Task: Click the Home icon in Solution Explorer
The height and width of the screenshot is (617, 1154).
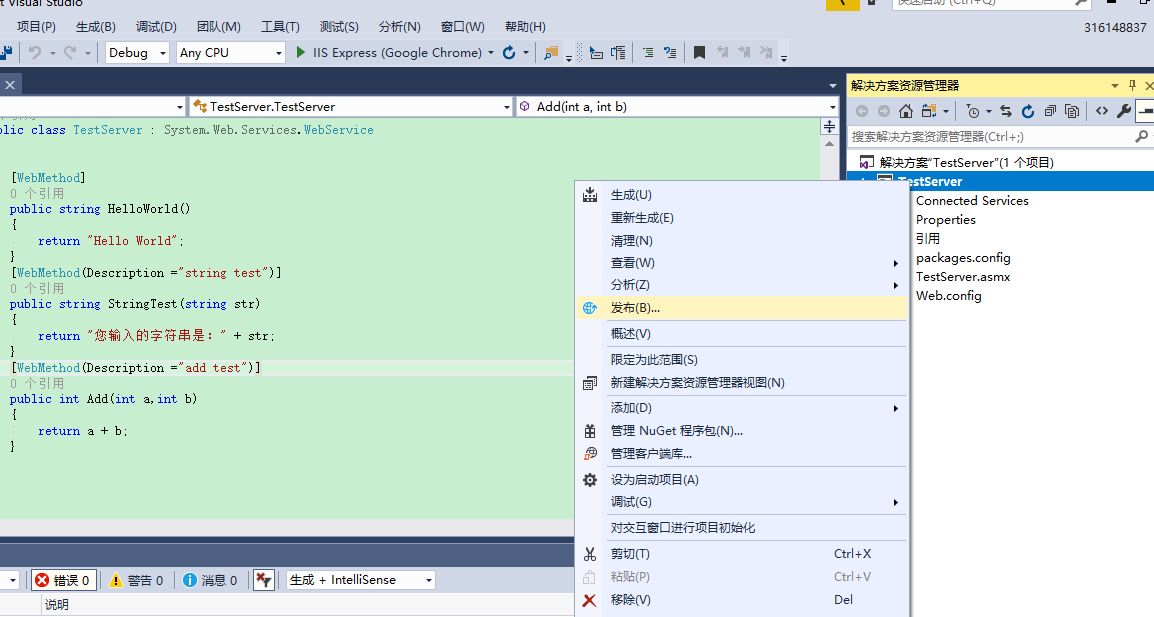Action: [906, 111]
